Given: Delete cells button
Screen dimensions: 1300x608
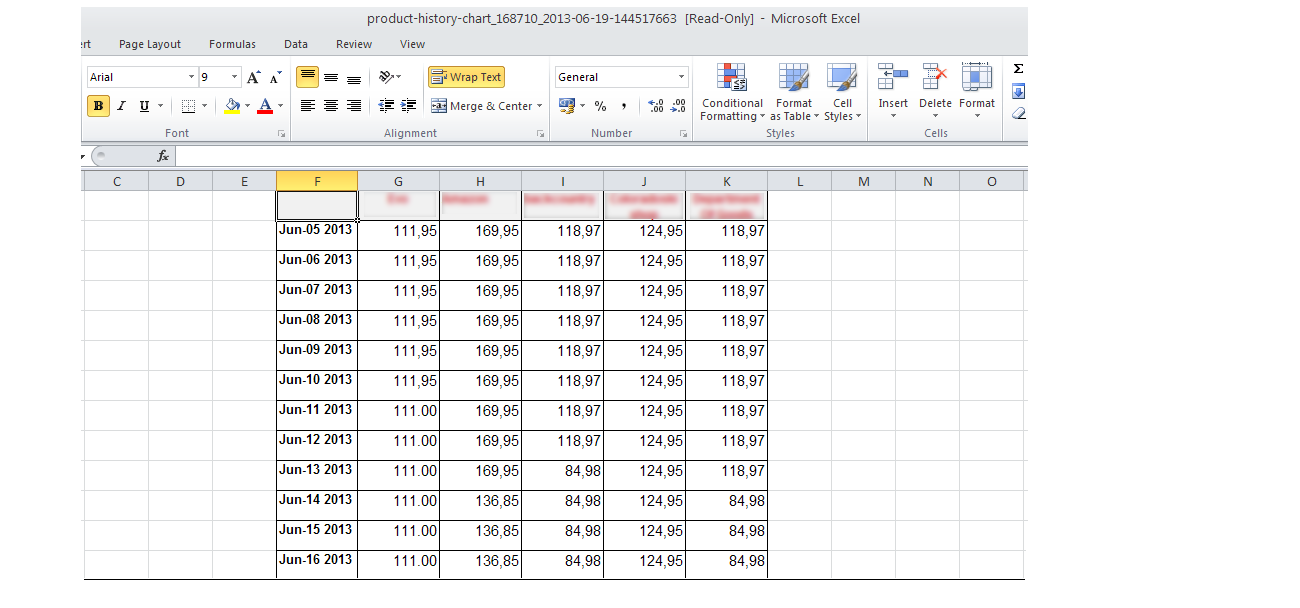Looking at the screenshot, I should pos(935,92).
